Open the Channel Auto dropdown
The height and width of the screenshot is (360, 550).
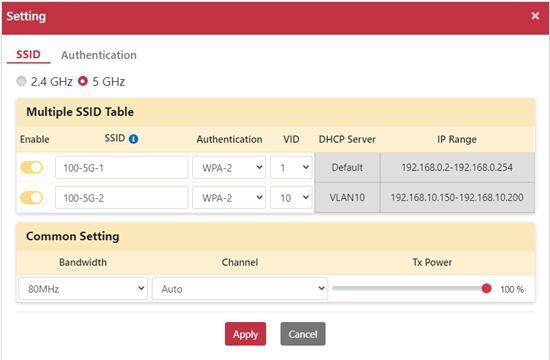[x=240, y=288]
